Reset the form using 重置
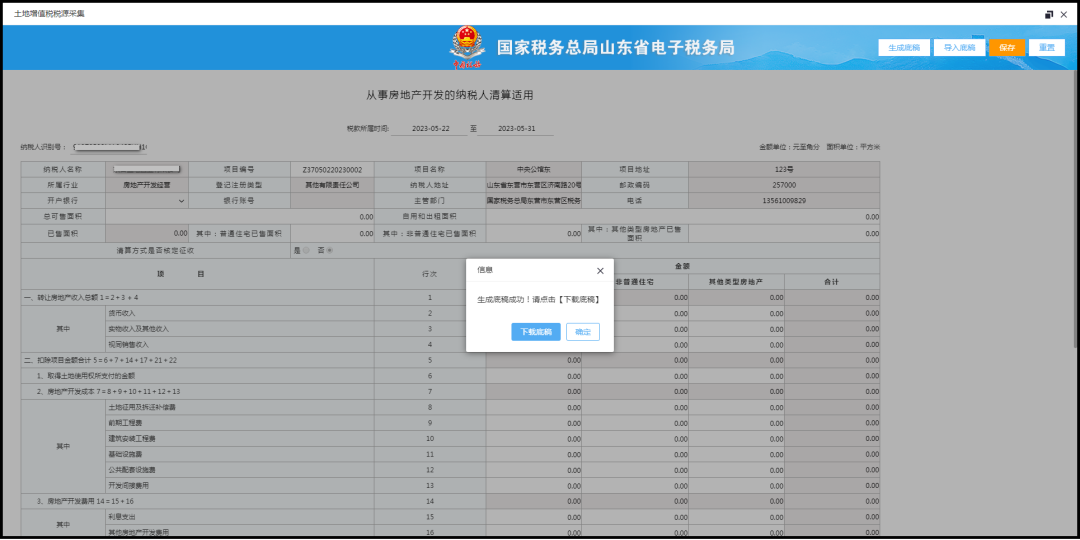The width and height of the screenshot is (1080, 540). coord(1047,48)
